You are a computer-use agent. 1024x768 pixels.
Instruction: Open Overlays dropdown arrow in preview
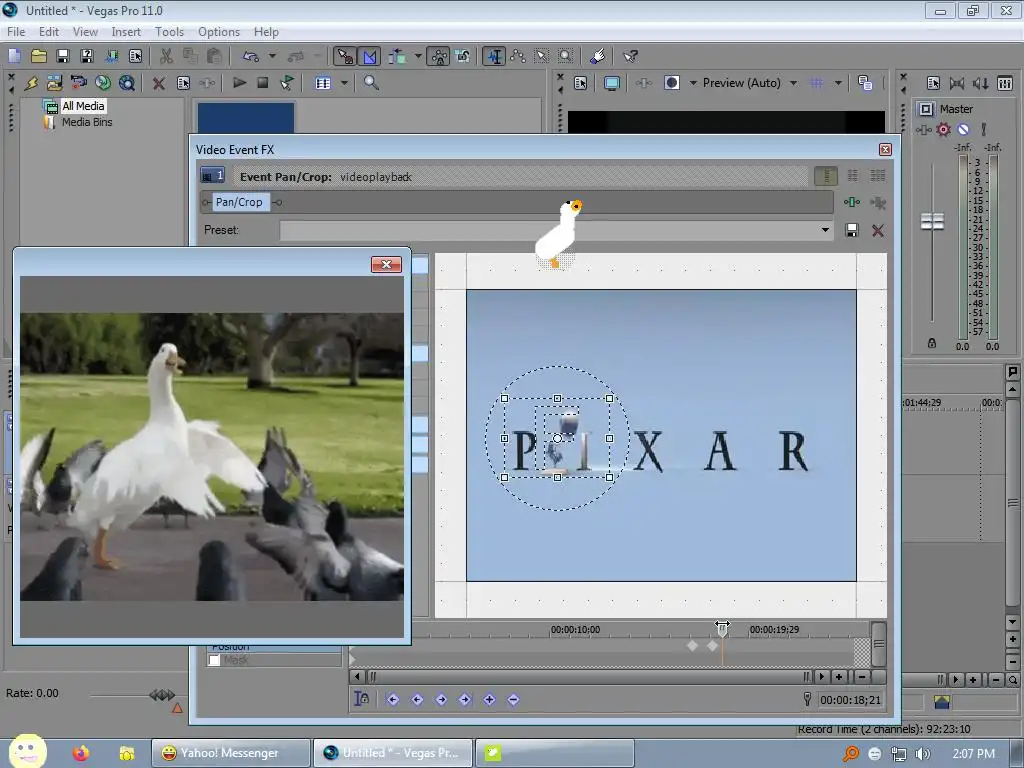[x=838, y=83]
